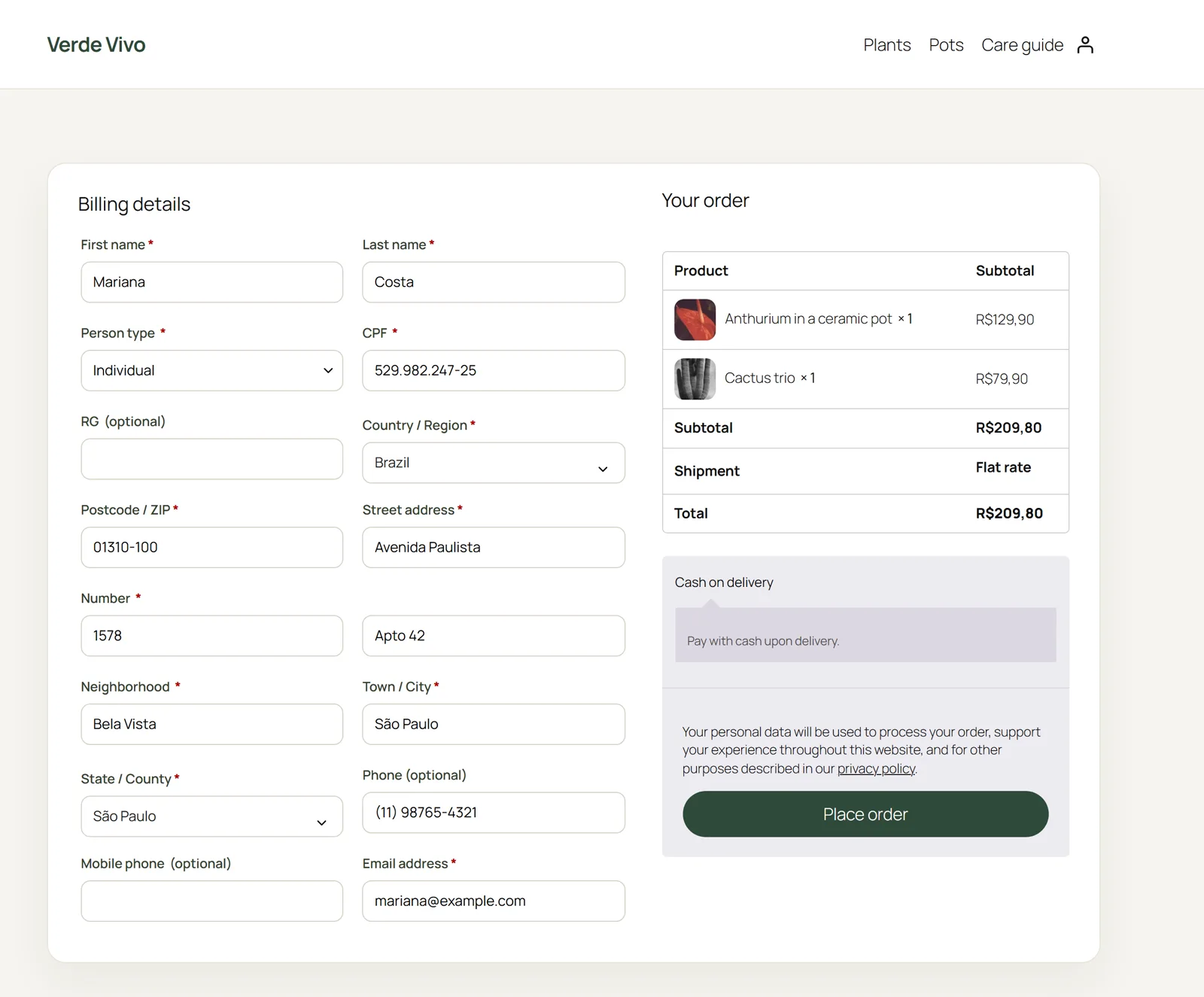Click the Neighborhood field
1204x997 pixels.
[211, 724]
